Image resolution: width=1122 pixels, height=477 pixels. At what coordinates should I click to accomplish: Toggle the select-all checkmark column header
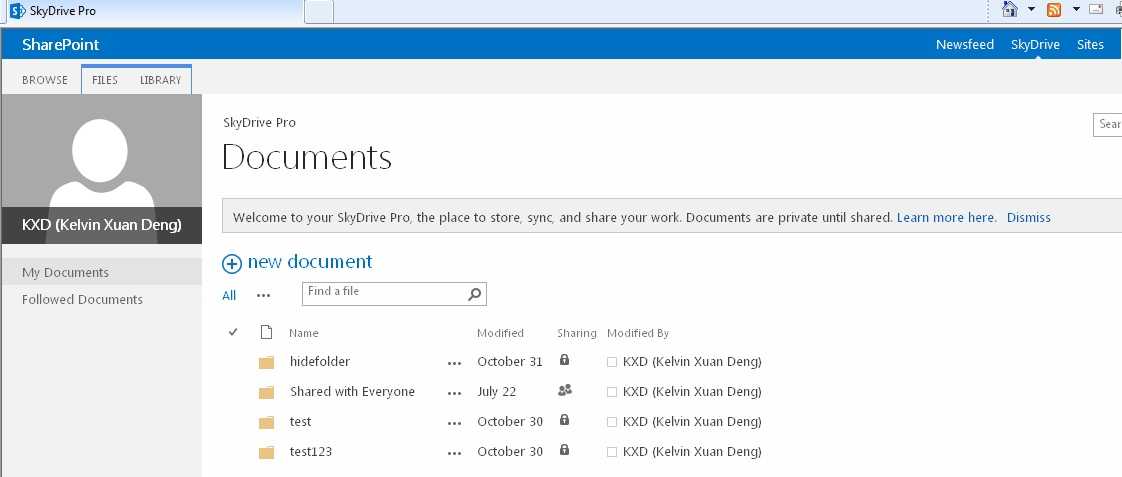coord(233,332)
